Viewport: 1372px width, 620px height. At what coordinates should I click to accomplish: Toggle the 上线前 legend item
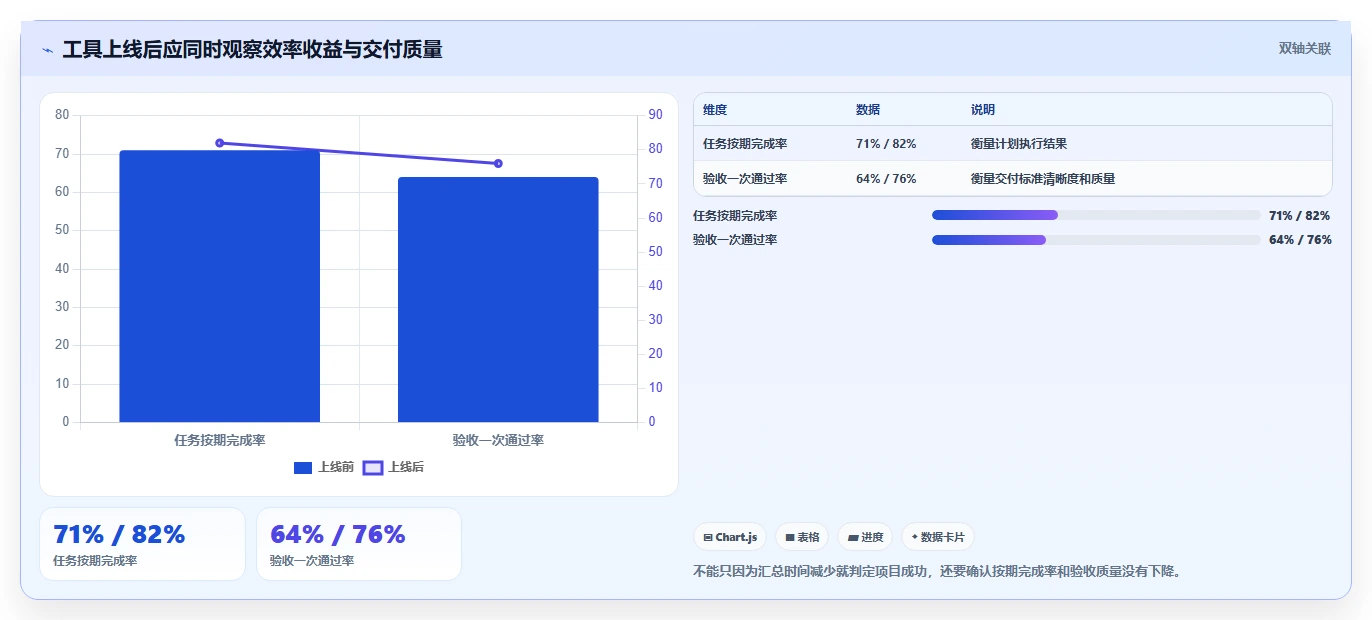tap(324, 467)
